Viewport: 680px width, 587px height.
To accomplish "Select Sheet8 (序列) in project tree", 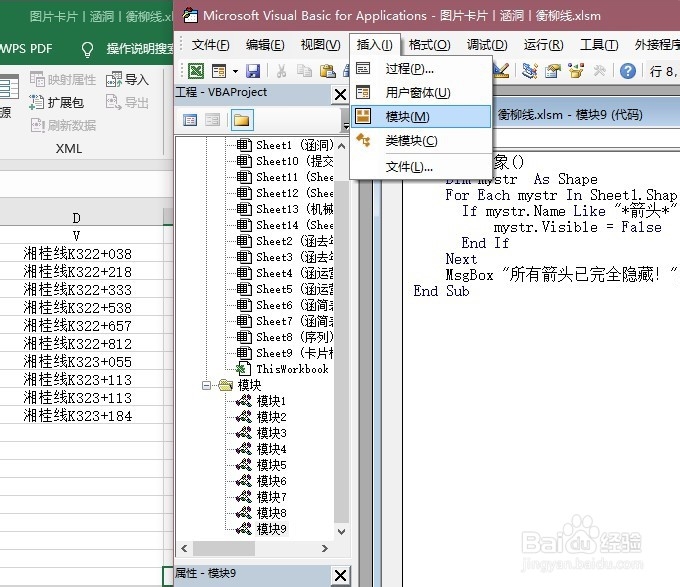I will pos(285,337).
